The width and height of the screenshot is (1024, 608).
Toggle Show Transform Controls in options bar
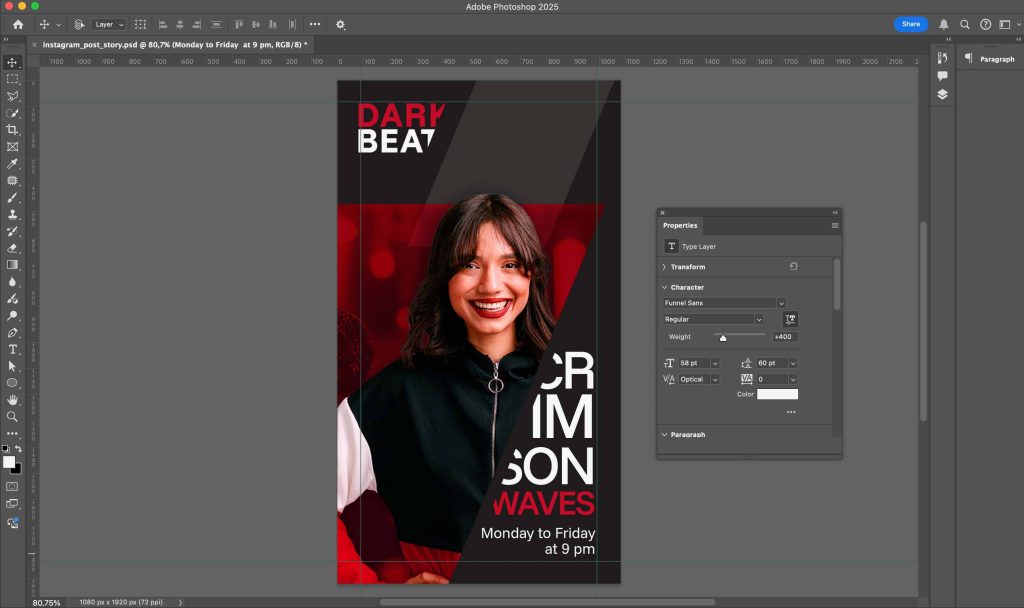pyautogui.click(x=140, y=24)
